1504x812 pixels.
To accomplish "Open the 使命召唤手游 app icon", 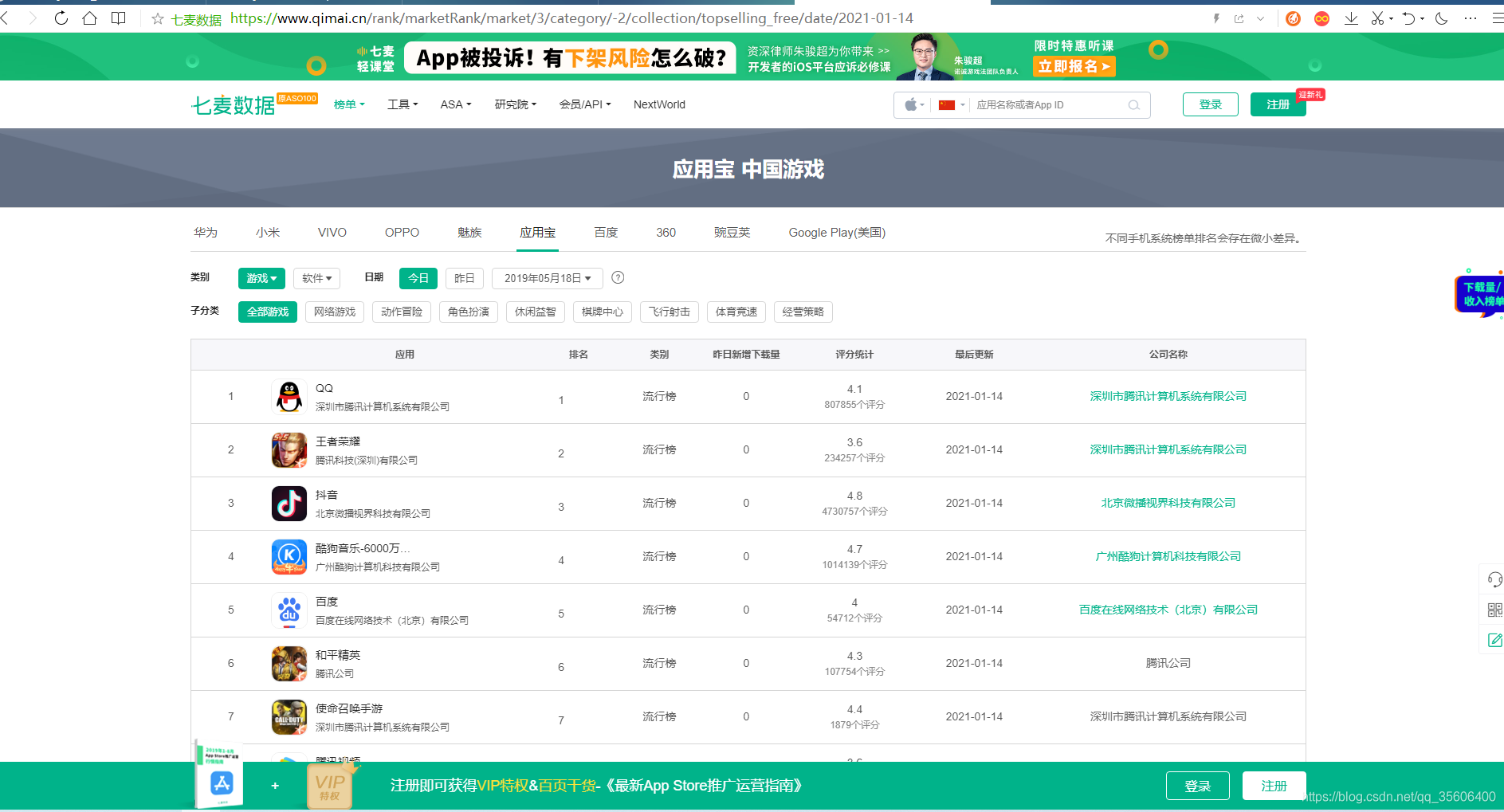I will (289, 716).
